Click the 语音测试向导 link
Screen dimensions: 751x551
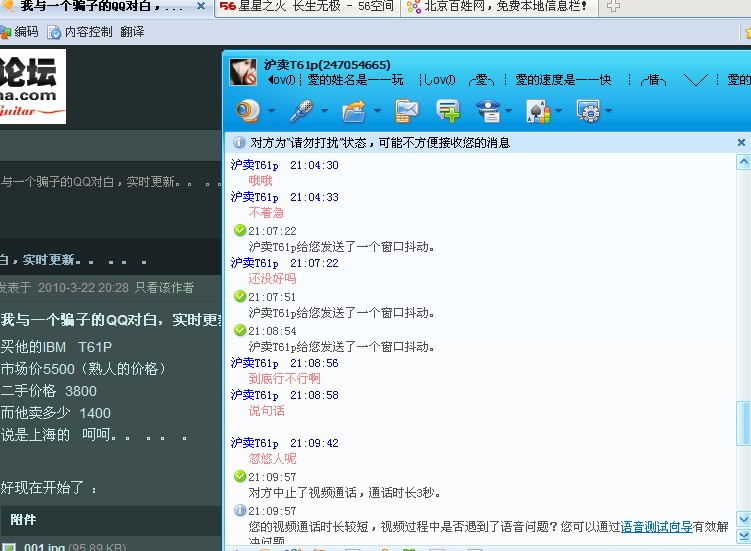(x=656, y=527)
